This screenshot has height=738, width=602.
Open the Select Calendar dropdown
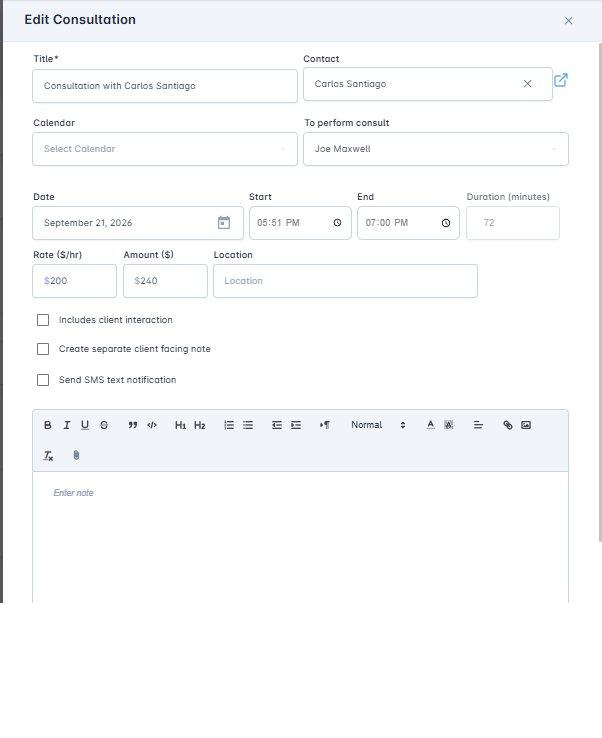pyautogui.click(x=165, y=149)
